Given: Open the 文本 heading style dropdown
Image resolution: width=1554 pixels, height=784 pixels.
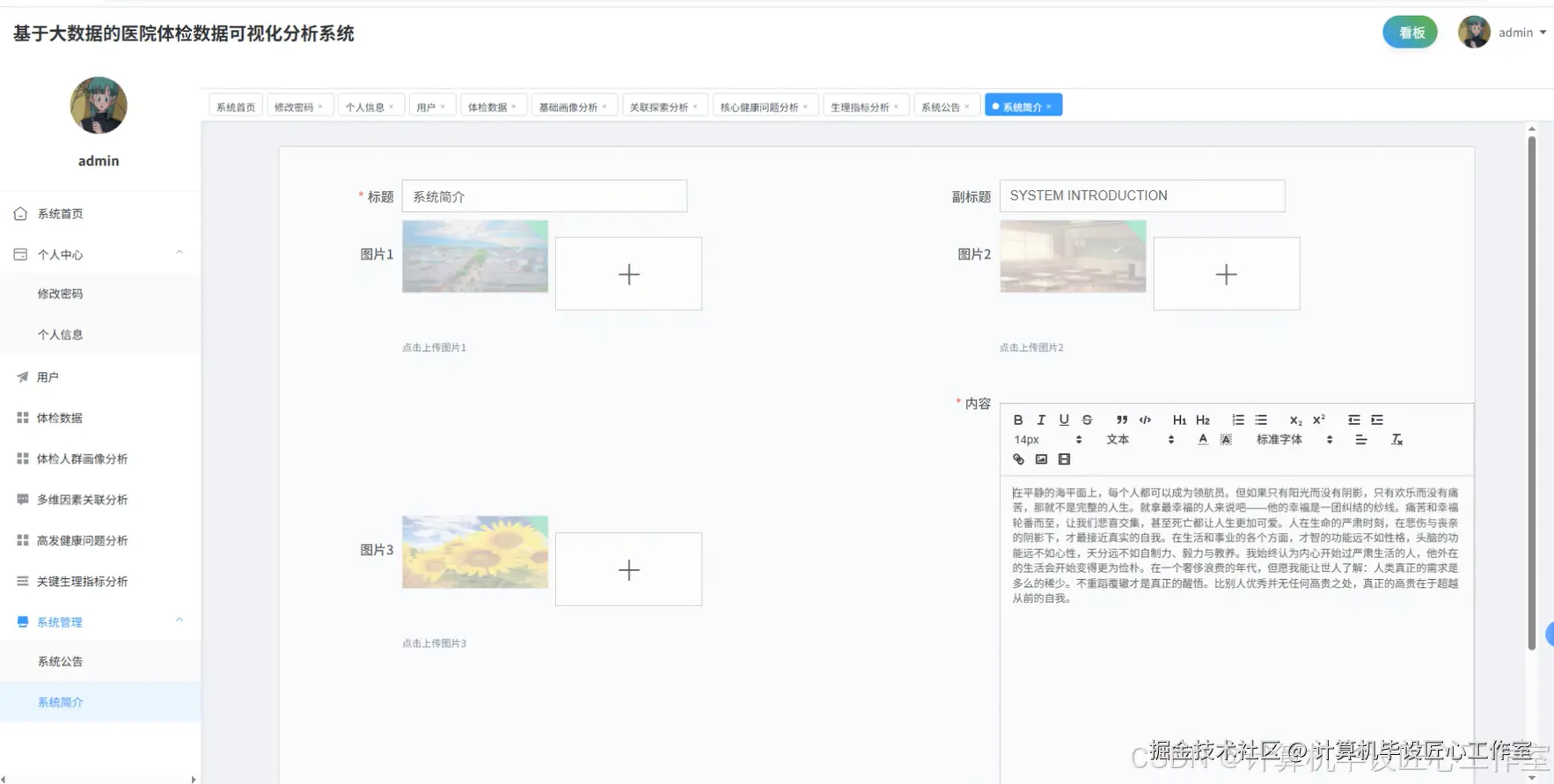Looking at the screenshot, I should click(x=1140, y=439).
